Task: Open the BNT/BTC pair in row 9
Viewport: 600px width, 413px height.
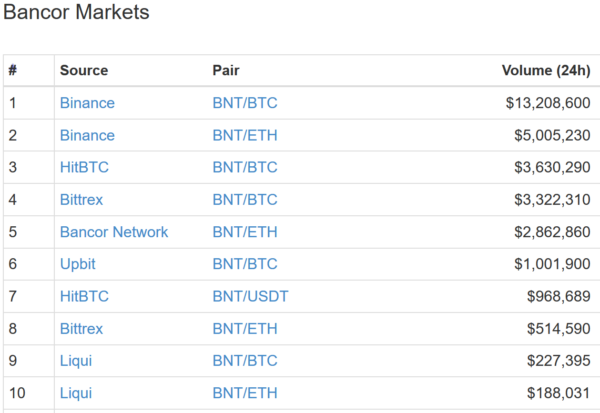Action: [245, 361]
